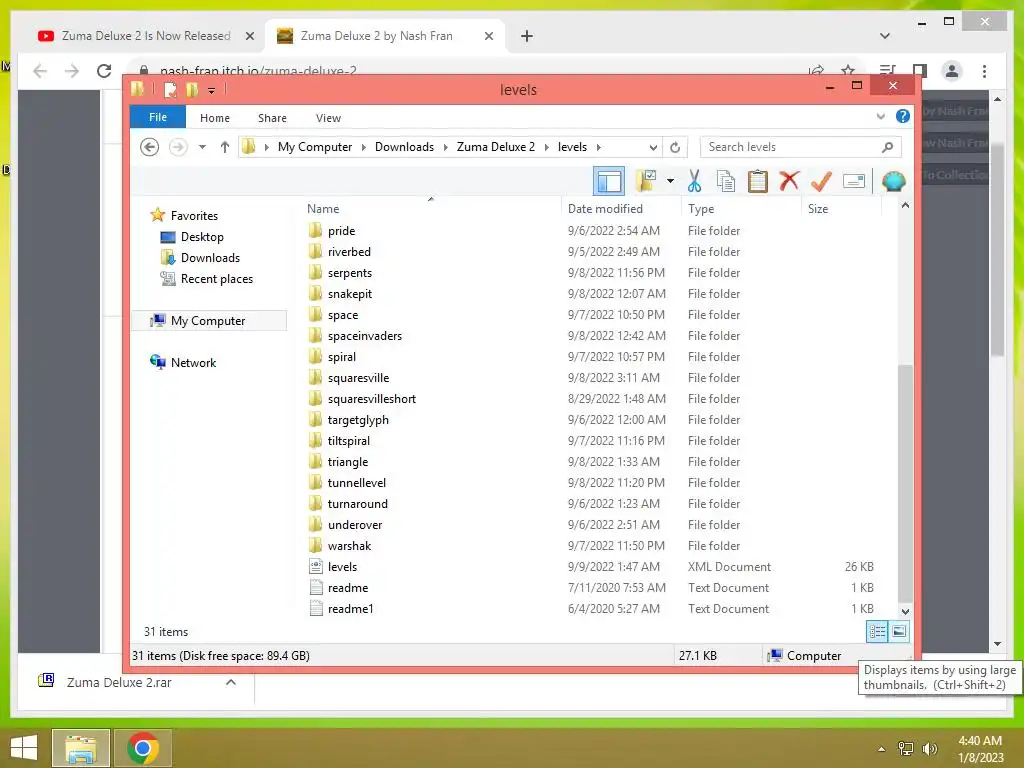This screenshot has height=768, width=1024.
Task: Reload the Chrome page
Action: [x=104, y=71]
